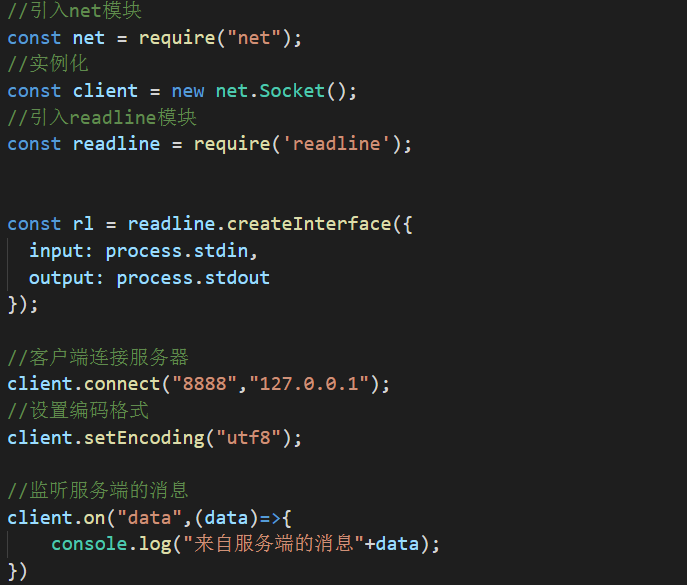The image size is (687, 585).
Task: Click the comment '//监听服务端的消息'
Action: pos(98,490)
